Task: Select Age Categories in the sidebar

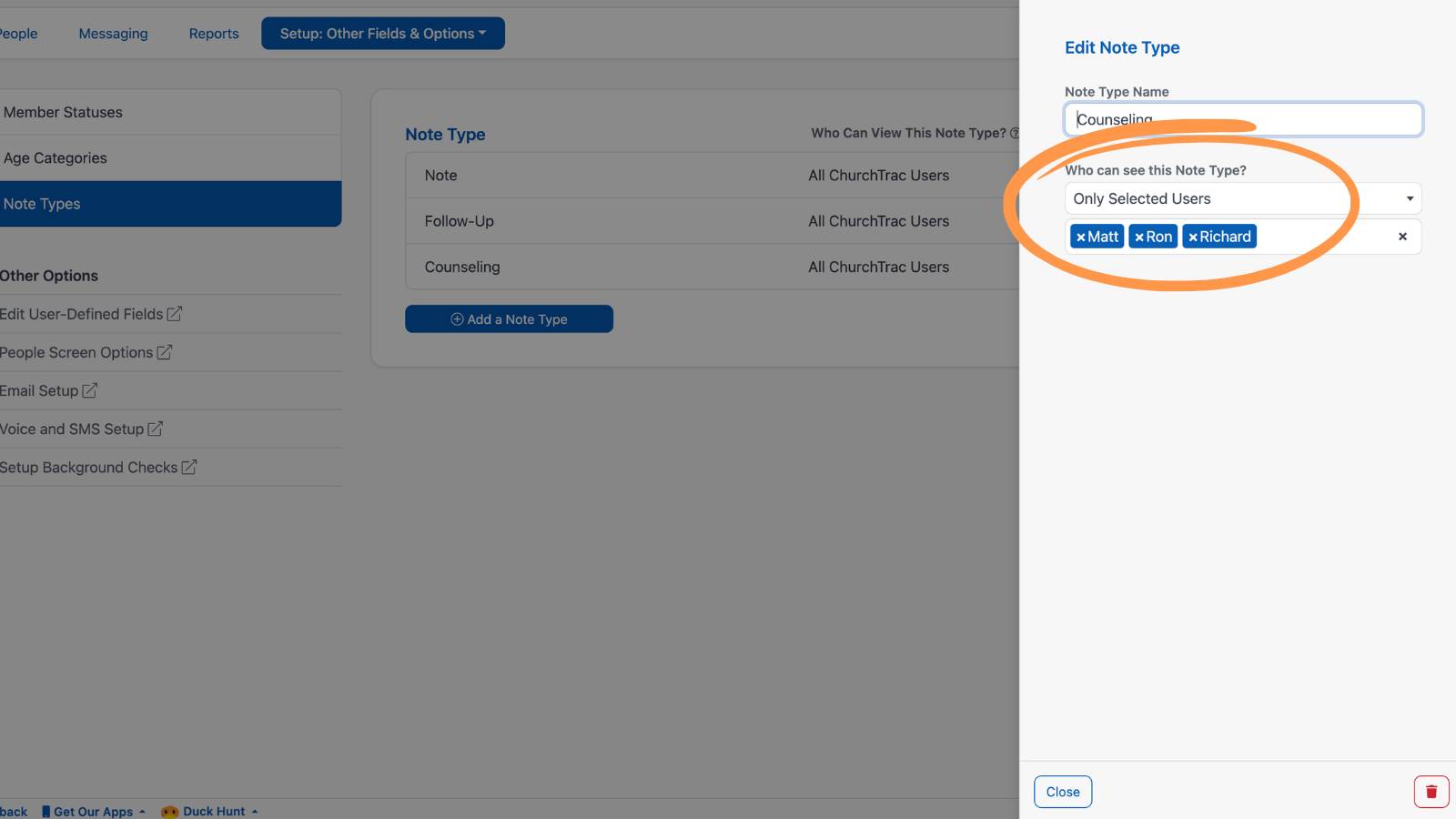Action: [170, 158]
